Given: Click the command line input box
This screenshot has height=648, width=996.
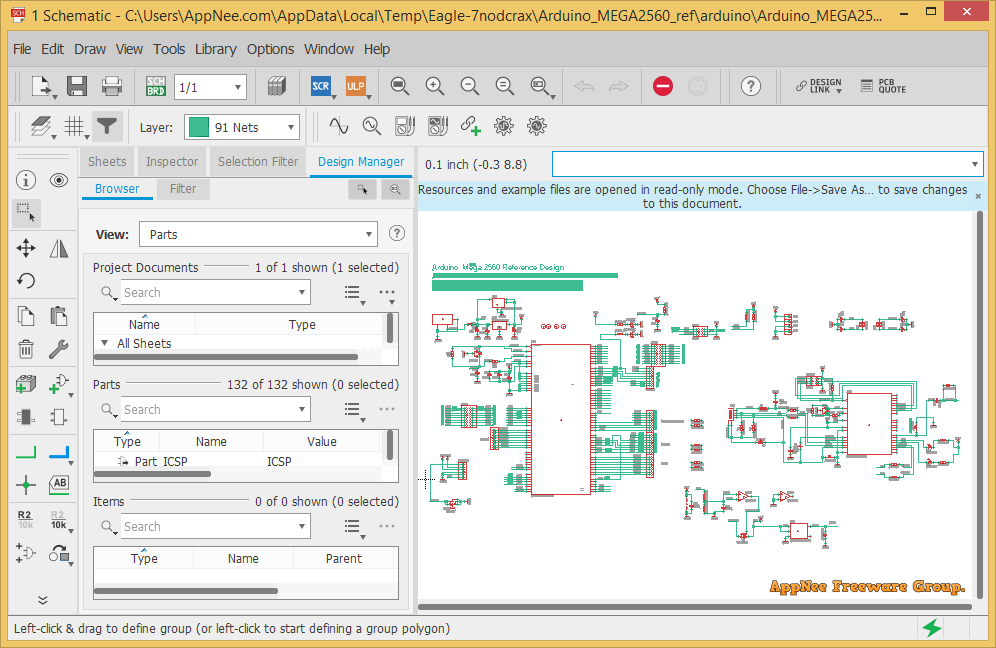Looking at the screenshot, I should click(x=760, y=164).
